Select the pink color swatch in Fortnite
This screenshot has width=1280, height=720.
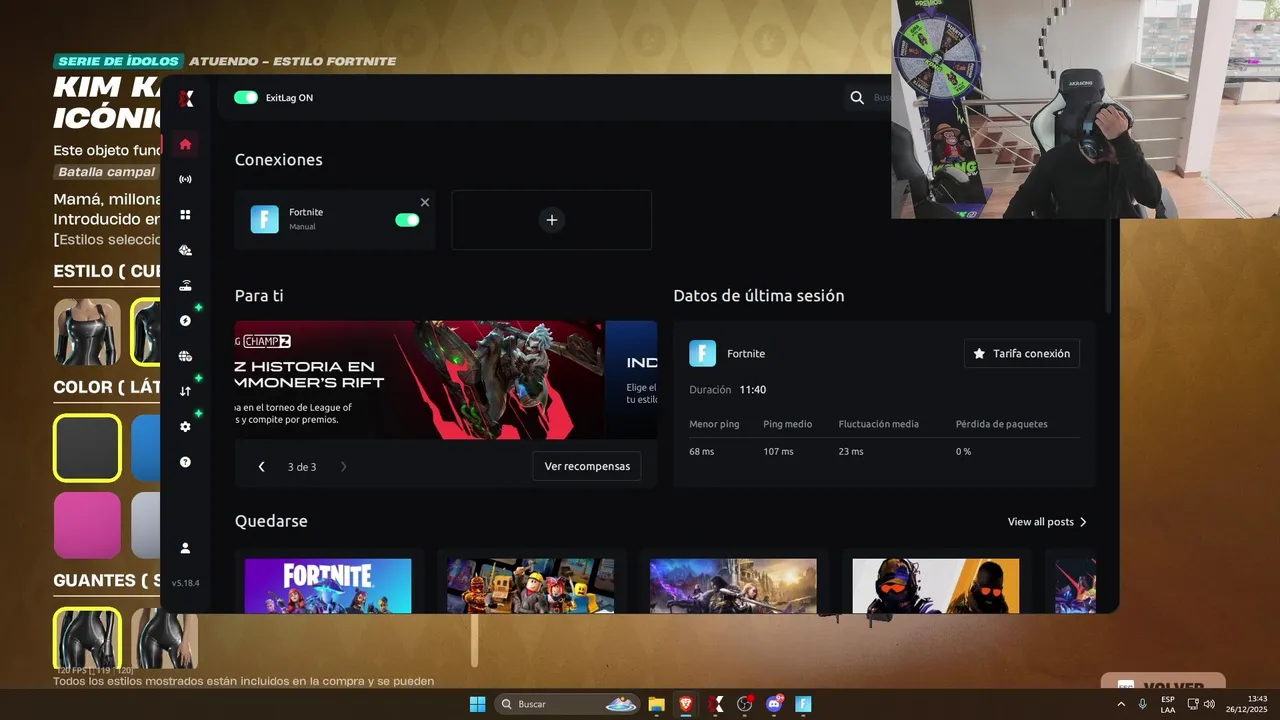[x=87, y=525]
